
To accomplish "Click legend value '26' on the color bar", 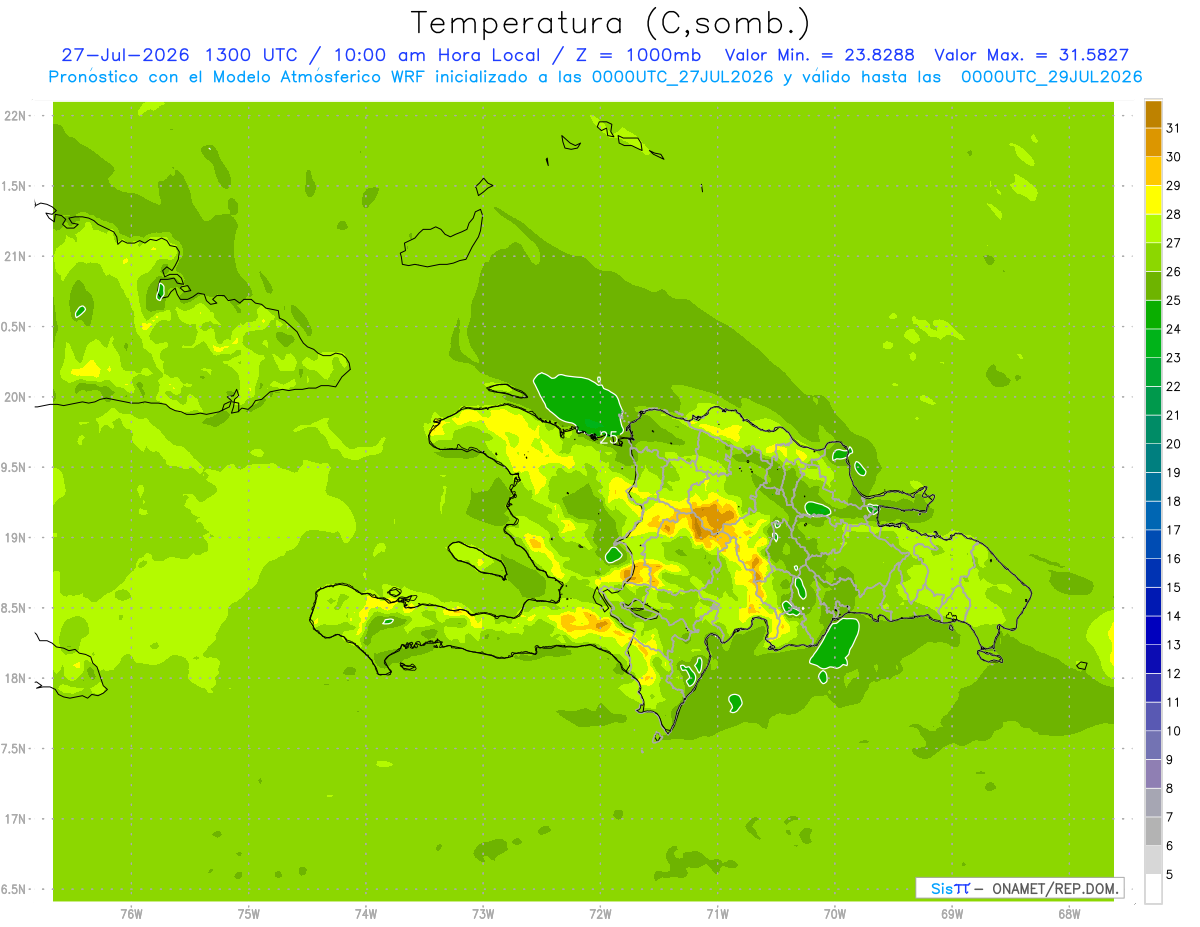I will point(1173,272).
